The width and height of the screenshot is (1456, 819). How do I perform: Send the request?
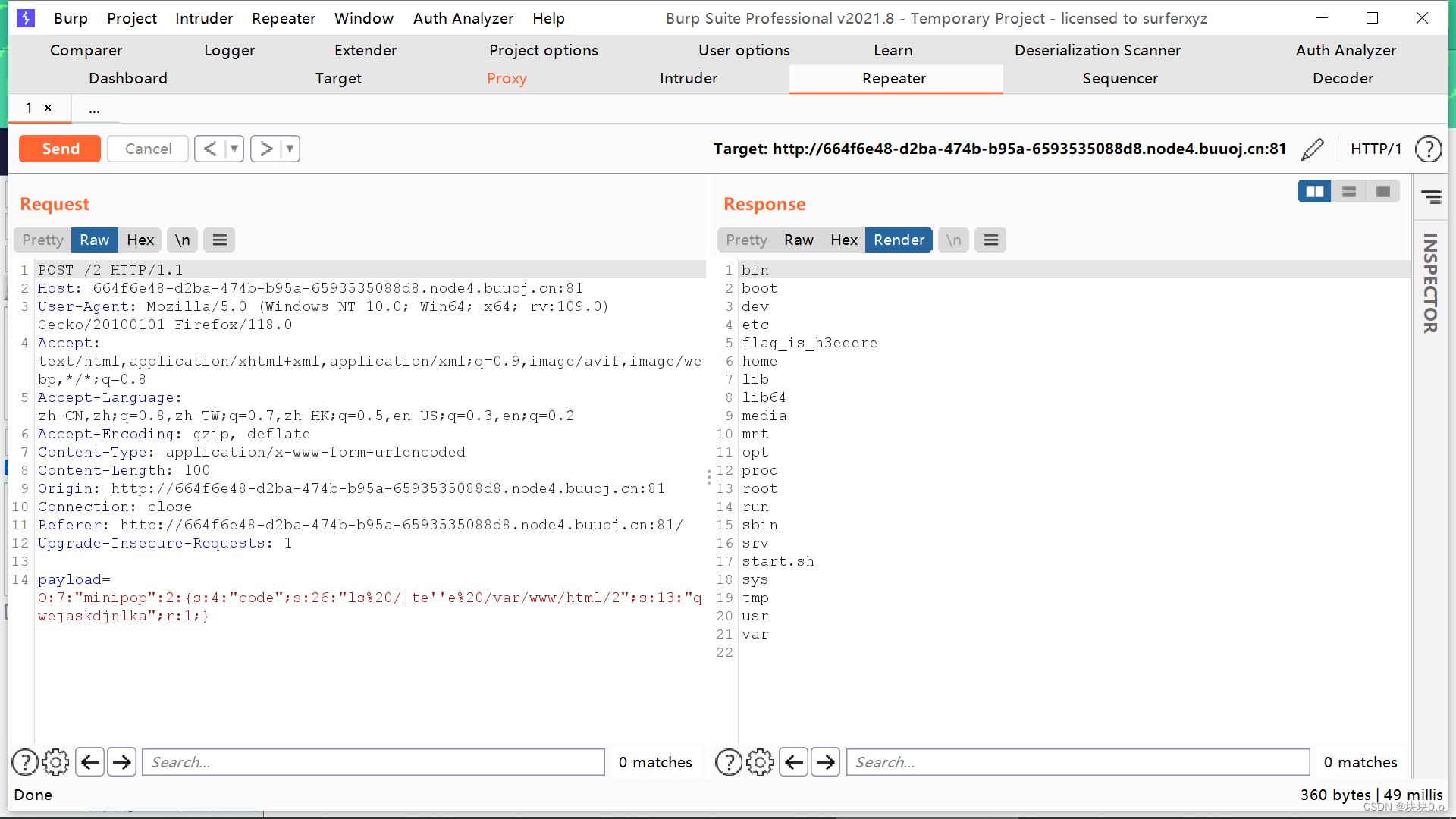point(60,149)
